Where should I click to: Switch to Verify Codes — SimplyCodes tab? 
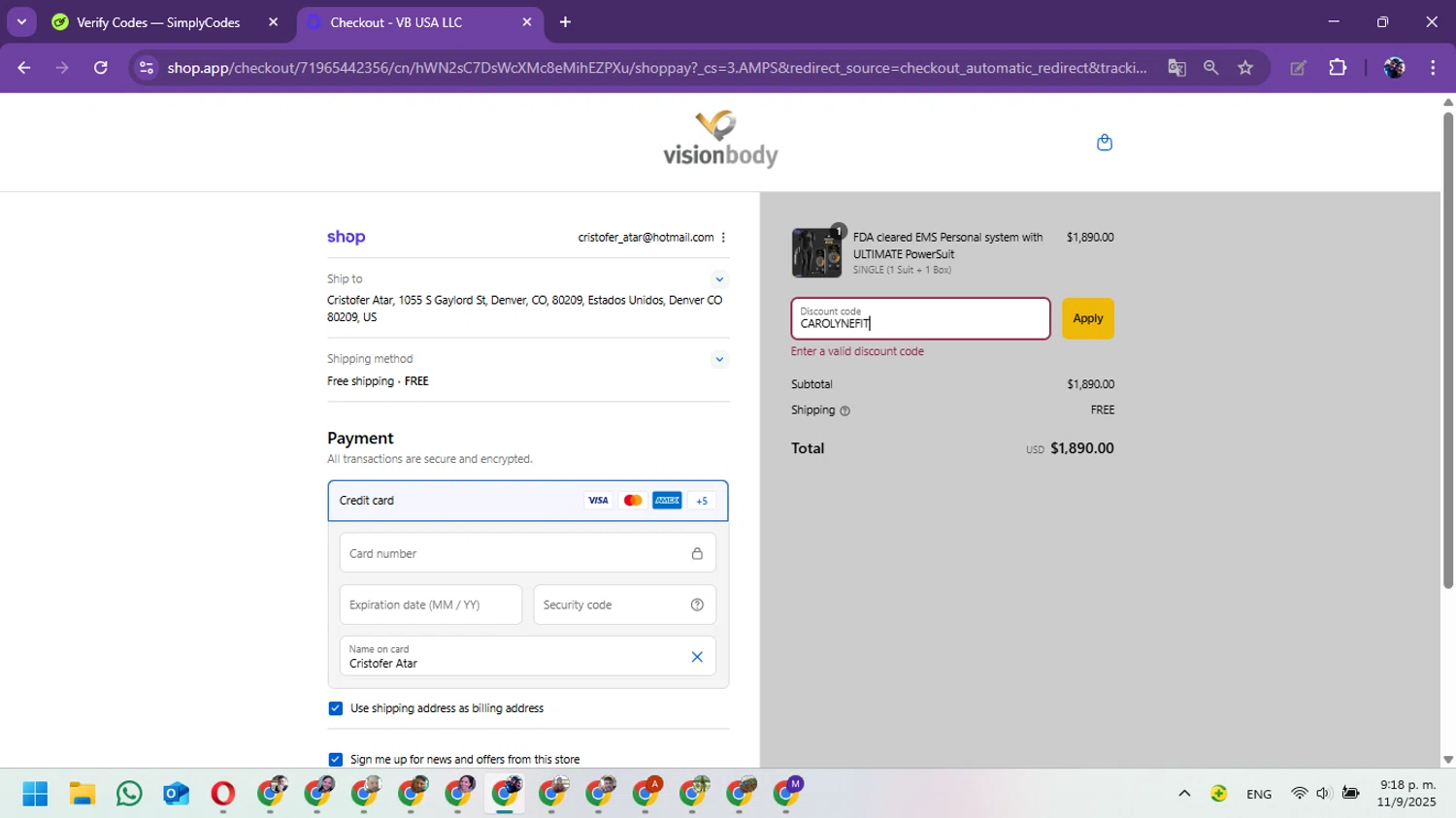pos(157,22)
